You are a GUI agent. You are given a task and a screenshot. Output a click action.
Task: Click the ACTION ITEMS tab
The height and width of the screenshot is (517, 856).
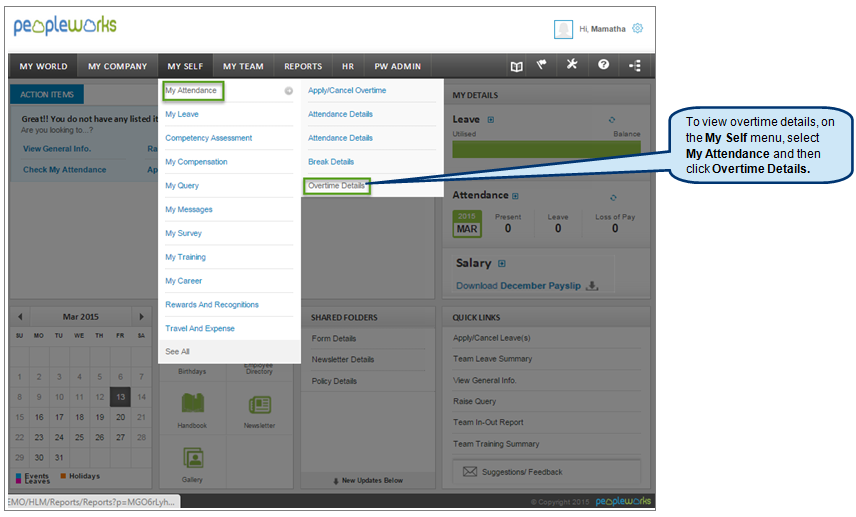(x=47, y=94)
